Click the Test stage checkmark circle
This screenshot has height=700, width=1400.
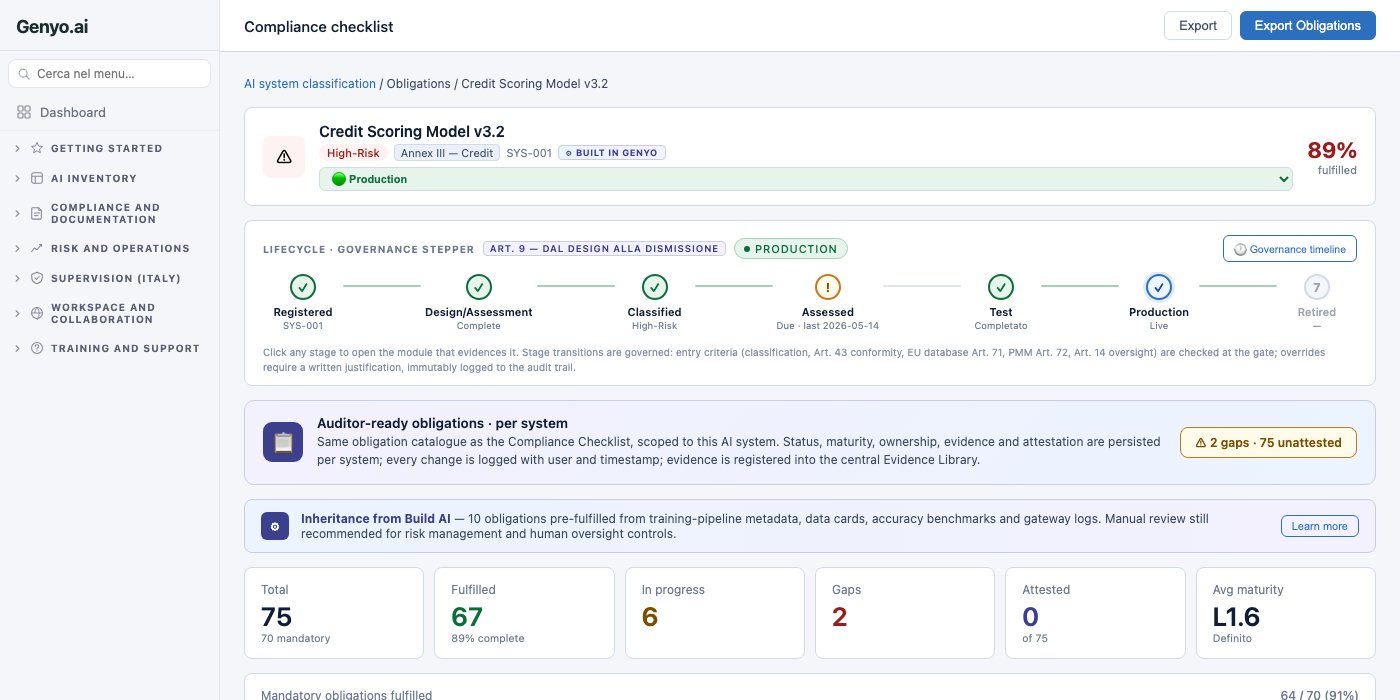tap(1001, 287)
